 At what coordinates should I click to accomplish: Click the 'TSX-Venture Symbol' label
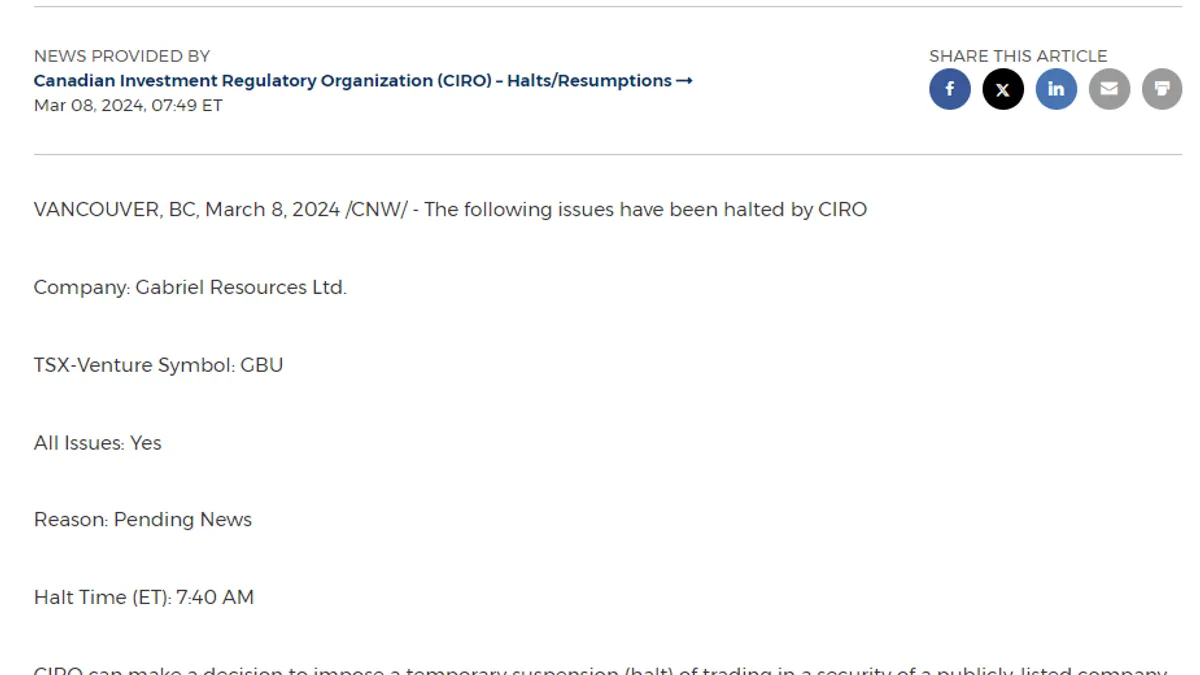(x=134, y=365)
